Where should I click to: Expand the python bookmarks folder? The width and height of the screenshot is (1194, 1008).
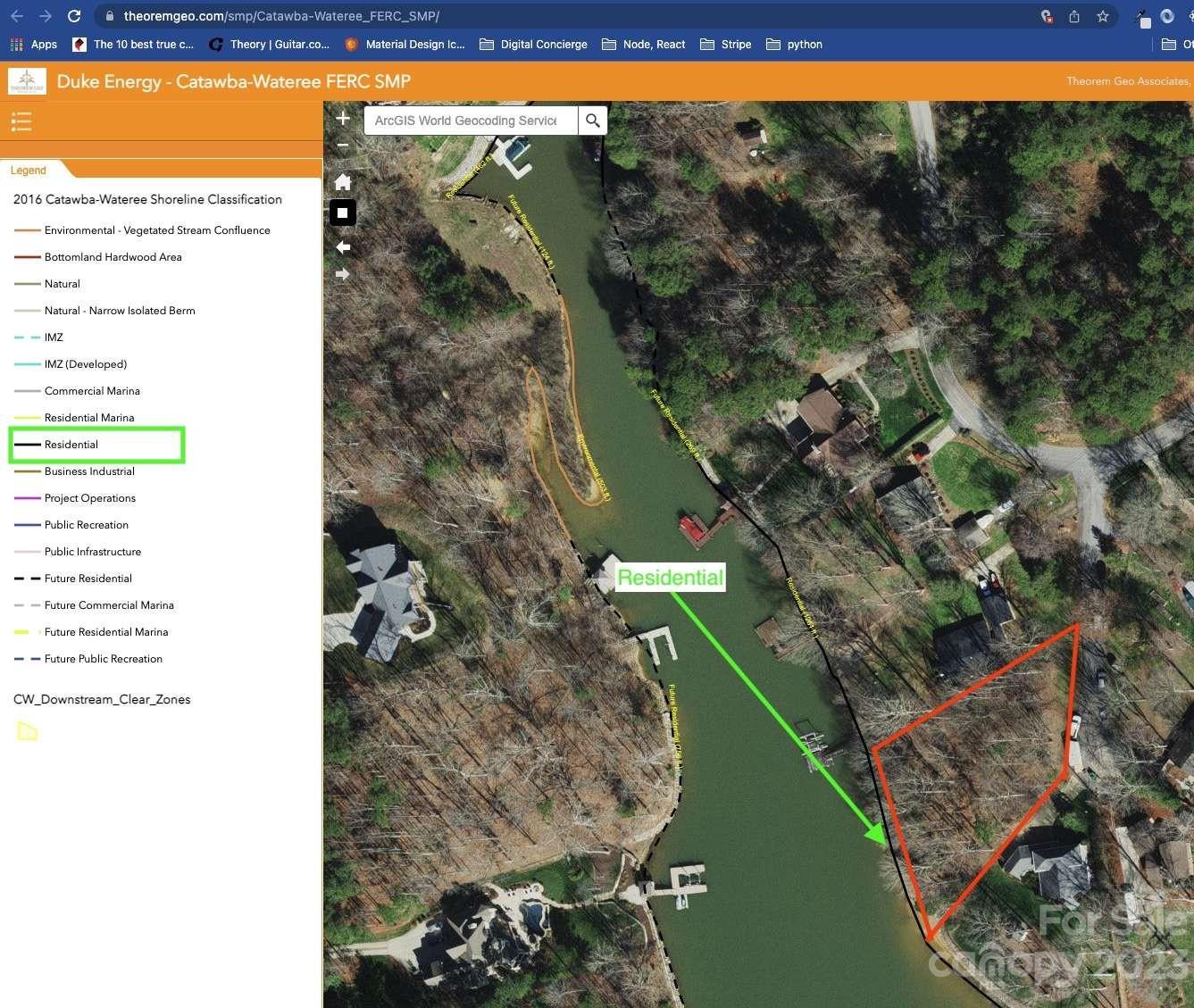point(794,44)
